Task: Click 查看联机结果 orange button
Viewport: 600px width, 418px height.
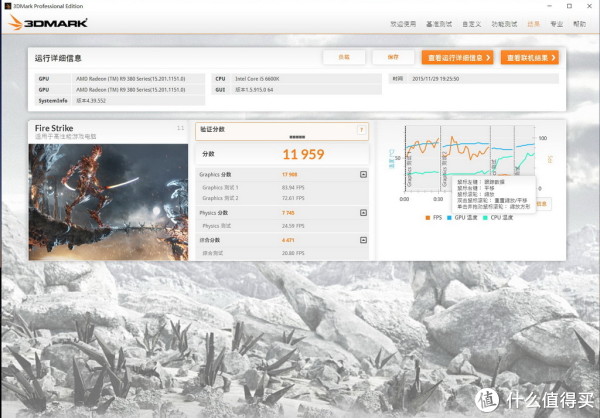Action: click(x=530, y=58)
